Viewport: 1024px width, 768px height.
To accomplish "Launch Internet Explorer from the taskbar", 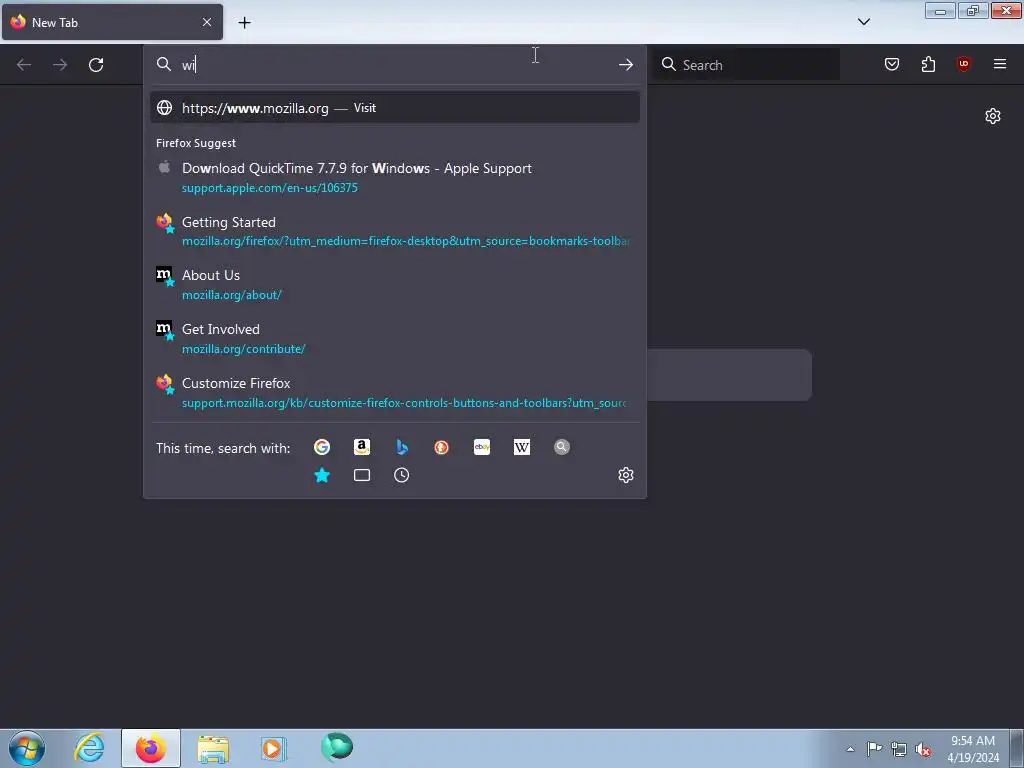I will click(x=89, y=748).
